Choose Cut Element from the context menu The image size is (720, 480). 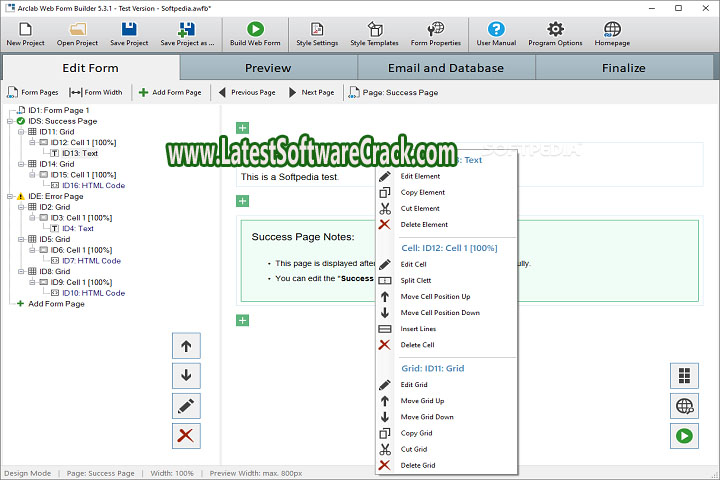pyautogui.click(x=446, y=209)
